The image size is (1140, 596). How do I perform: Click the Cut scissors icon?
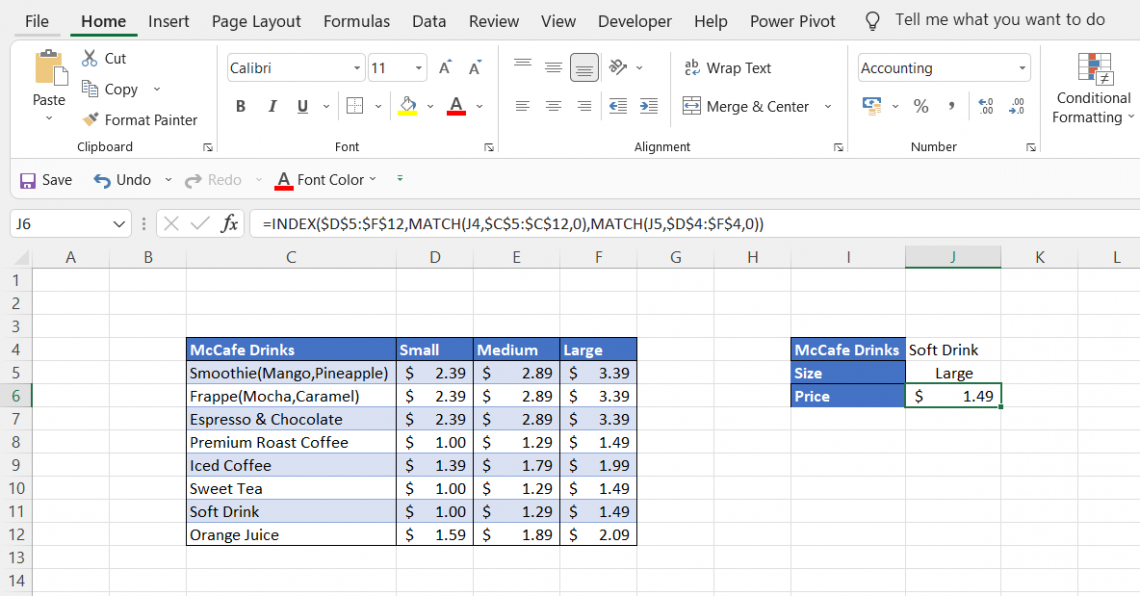(x=90, y=58)
